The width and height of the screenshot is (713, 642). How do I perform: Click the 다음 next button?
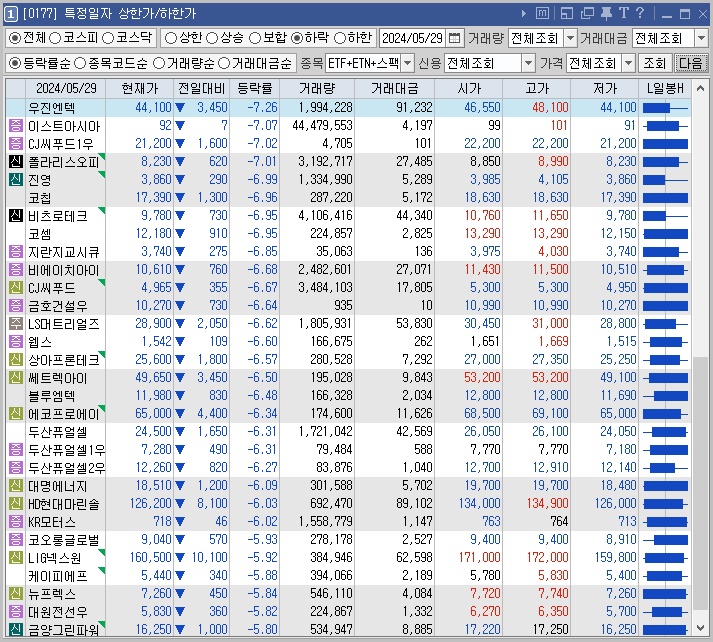pos(691,63)
